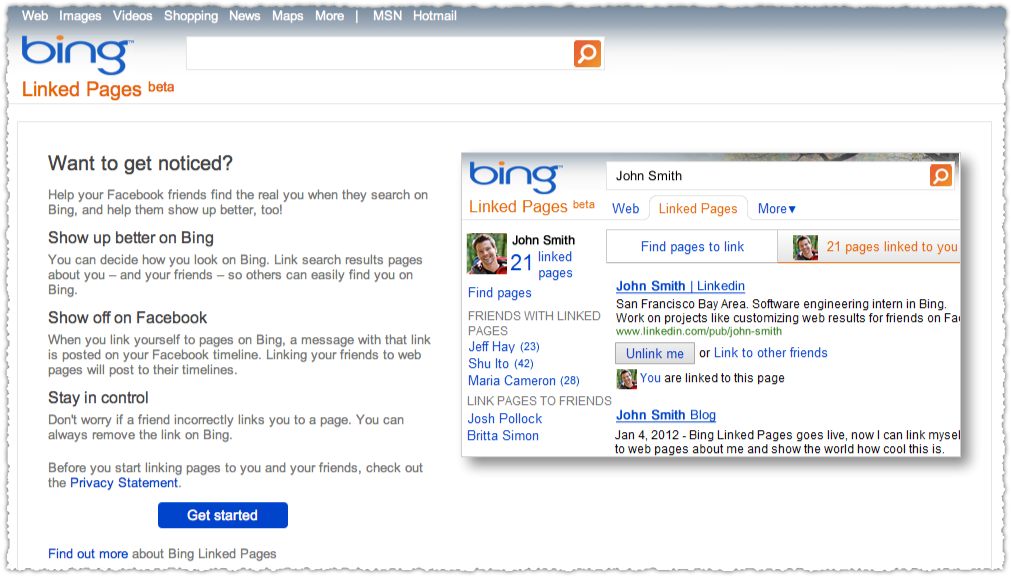Open the Bing logo home link
Viewport: 1011px width, 577px height.
(77, 54)
